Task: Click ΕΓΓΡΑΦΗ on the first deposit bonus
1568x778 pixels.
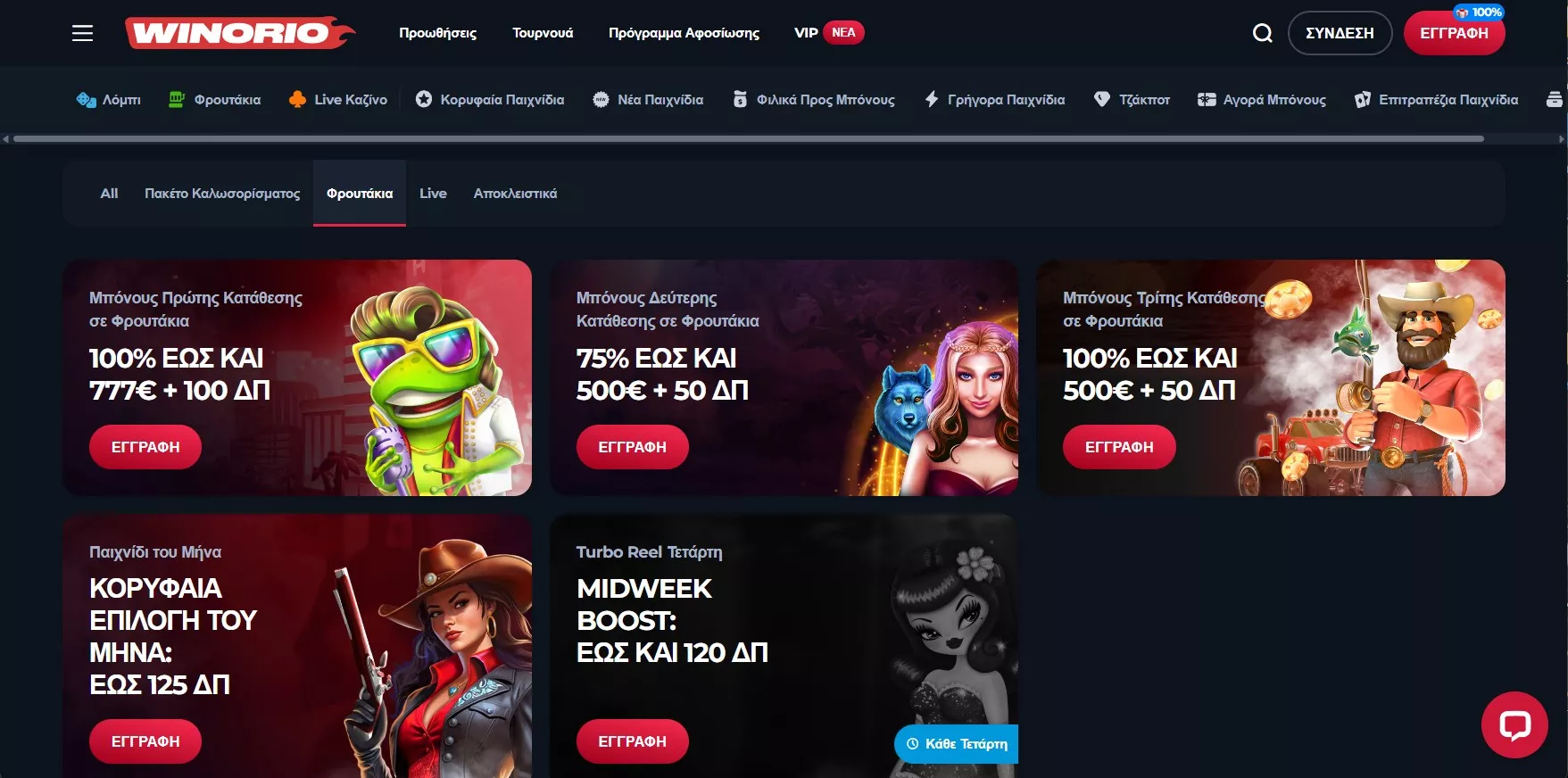Action: click(145, 447)
